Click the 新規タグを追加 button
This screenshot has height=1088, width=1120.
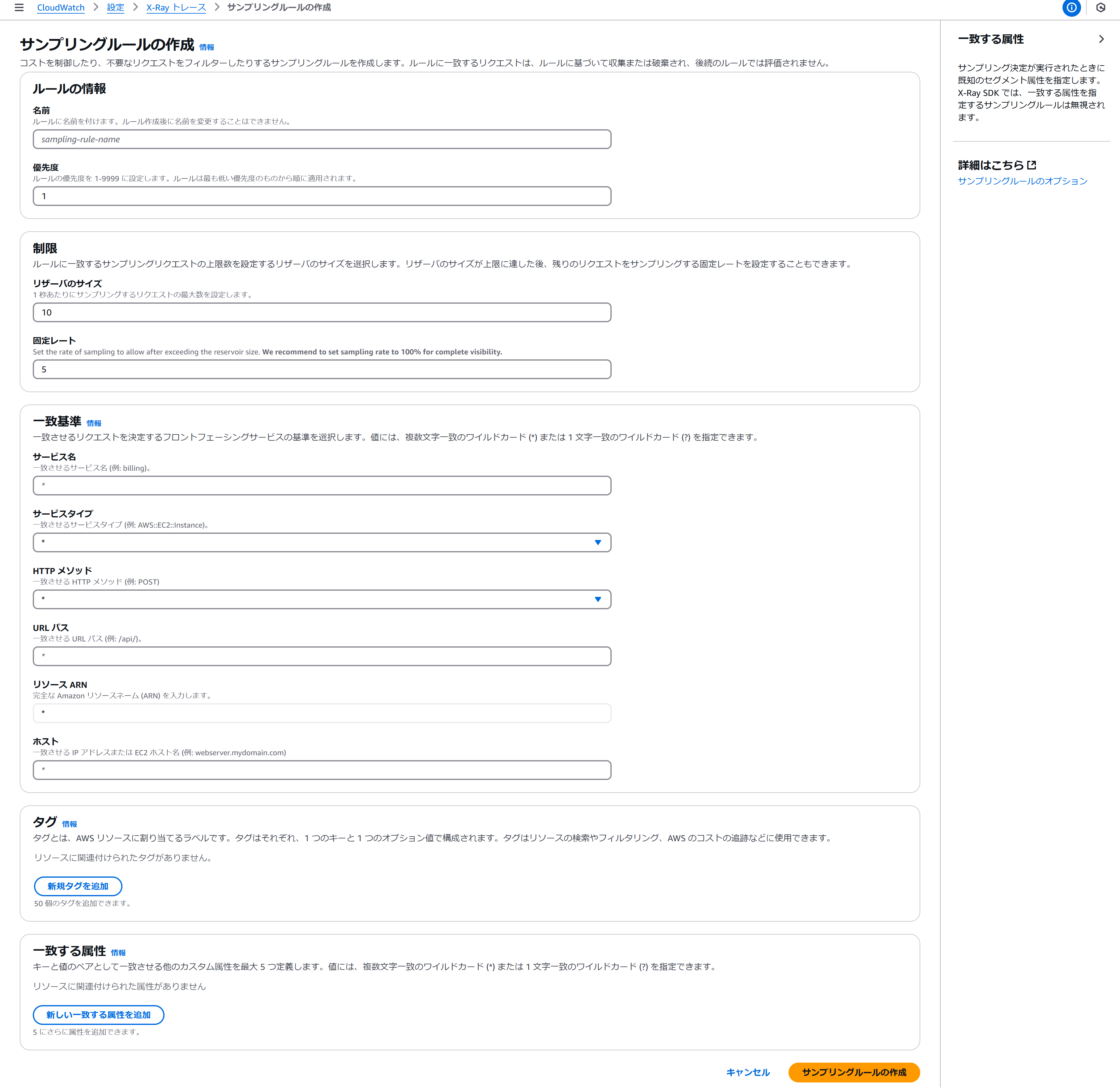[78, 886]
